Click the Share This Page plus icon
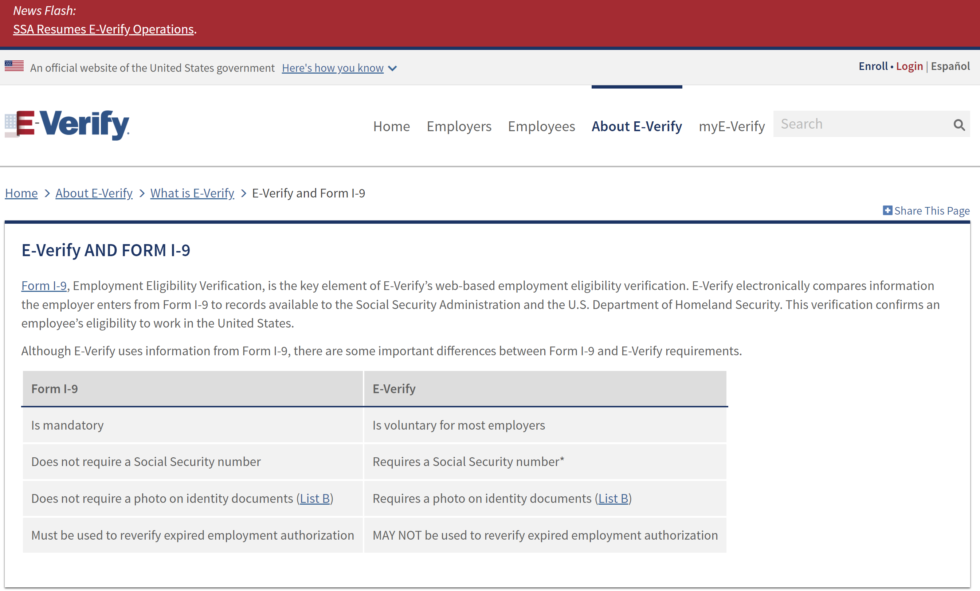 [x=888, y=211]
